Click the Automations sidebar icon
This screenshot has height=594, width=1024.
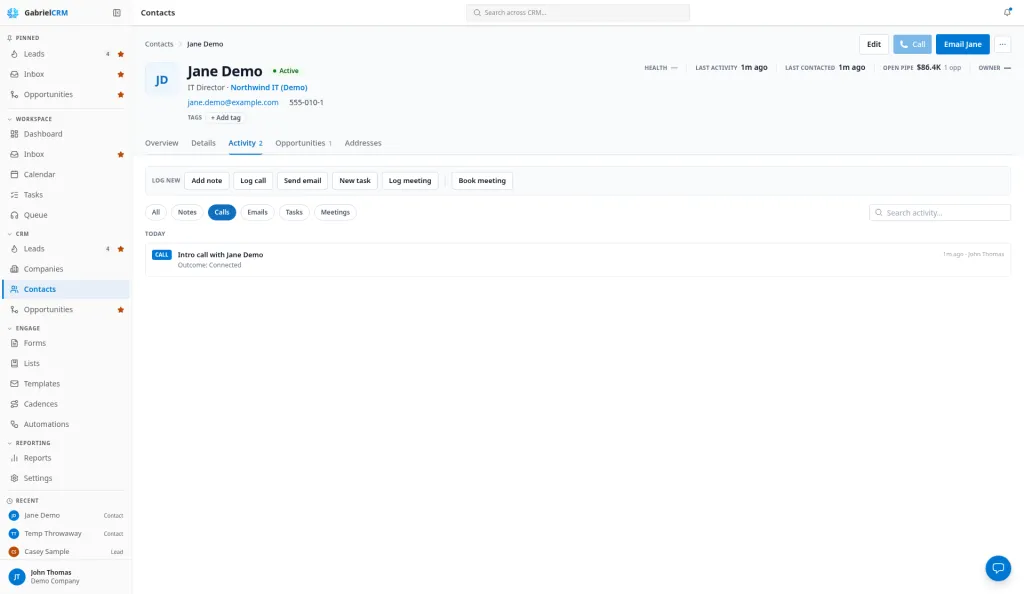[14, 424]
